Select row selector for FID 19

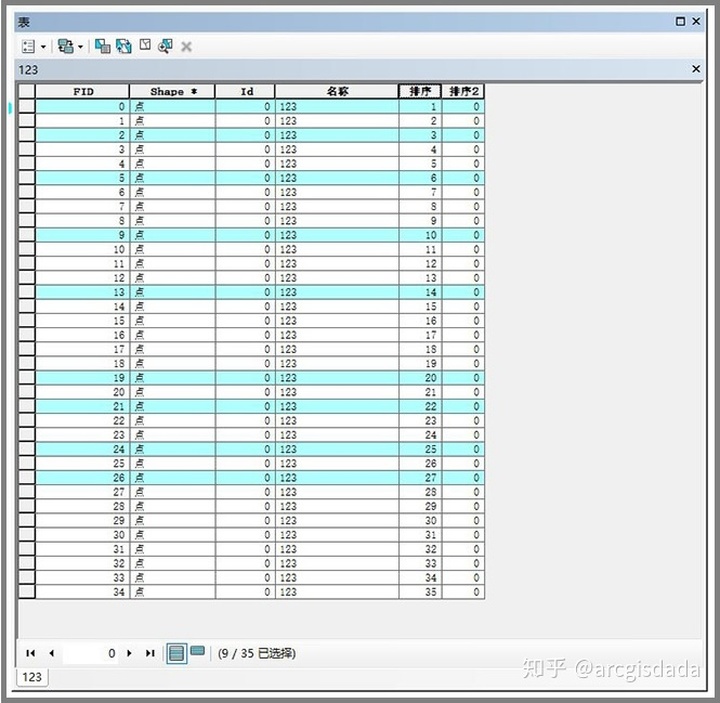click(x=27, y=377)
